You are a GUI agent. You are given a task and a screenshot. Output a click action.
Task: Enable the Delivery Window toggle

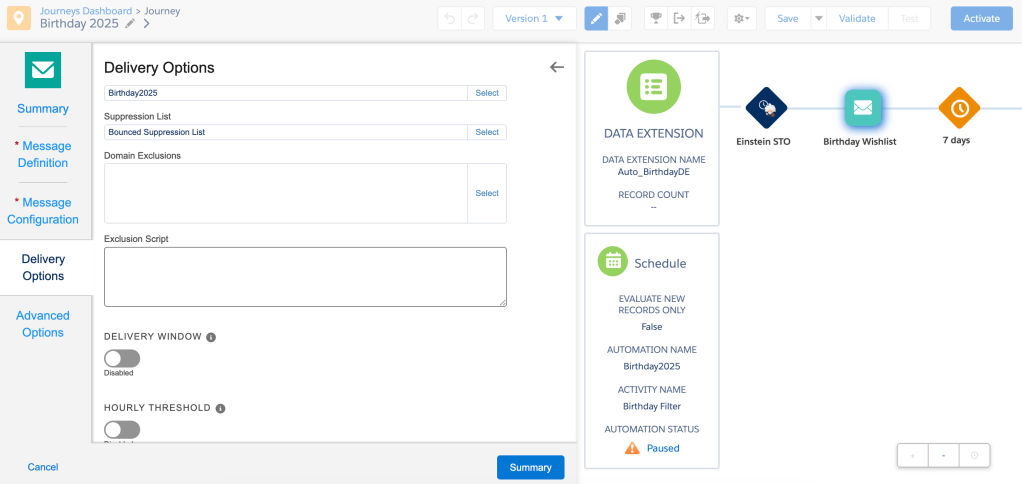click(122, 358)
